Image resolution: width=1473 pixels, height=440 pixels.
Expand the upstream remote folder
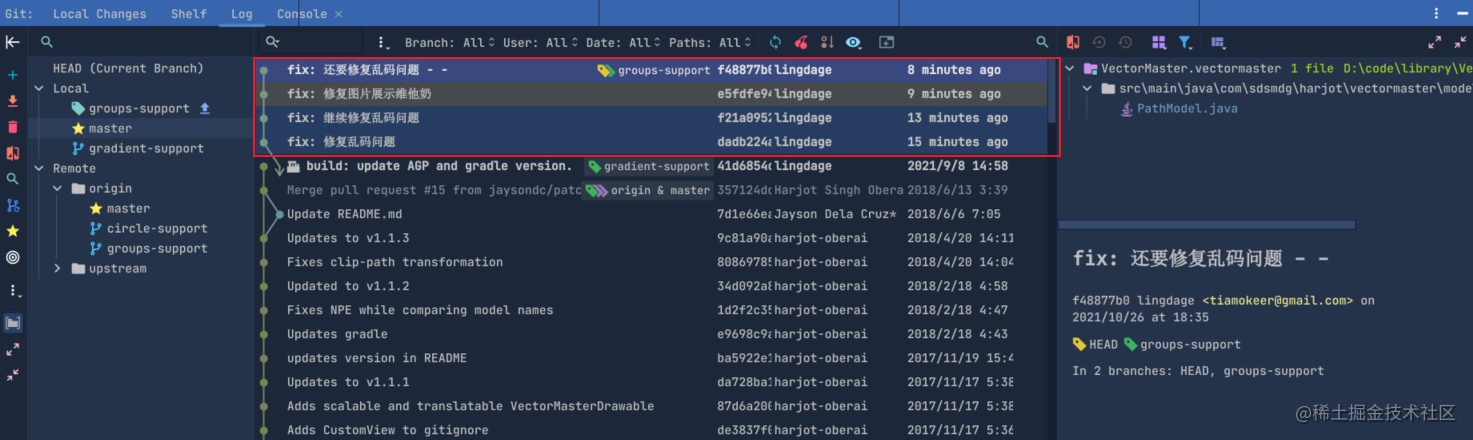point(58,268)
